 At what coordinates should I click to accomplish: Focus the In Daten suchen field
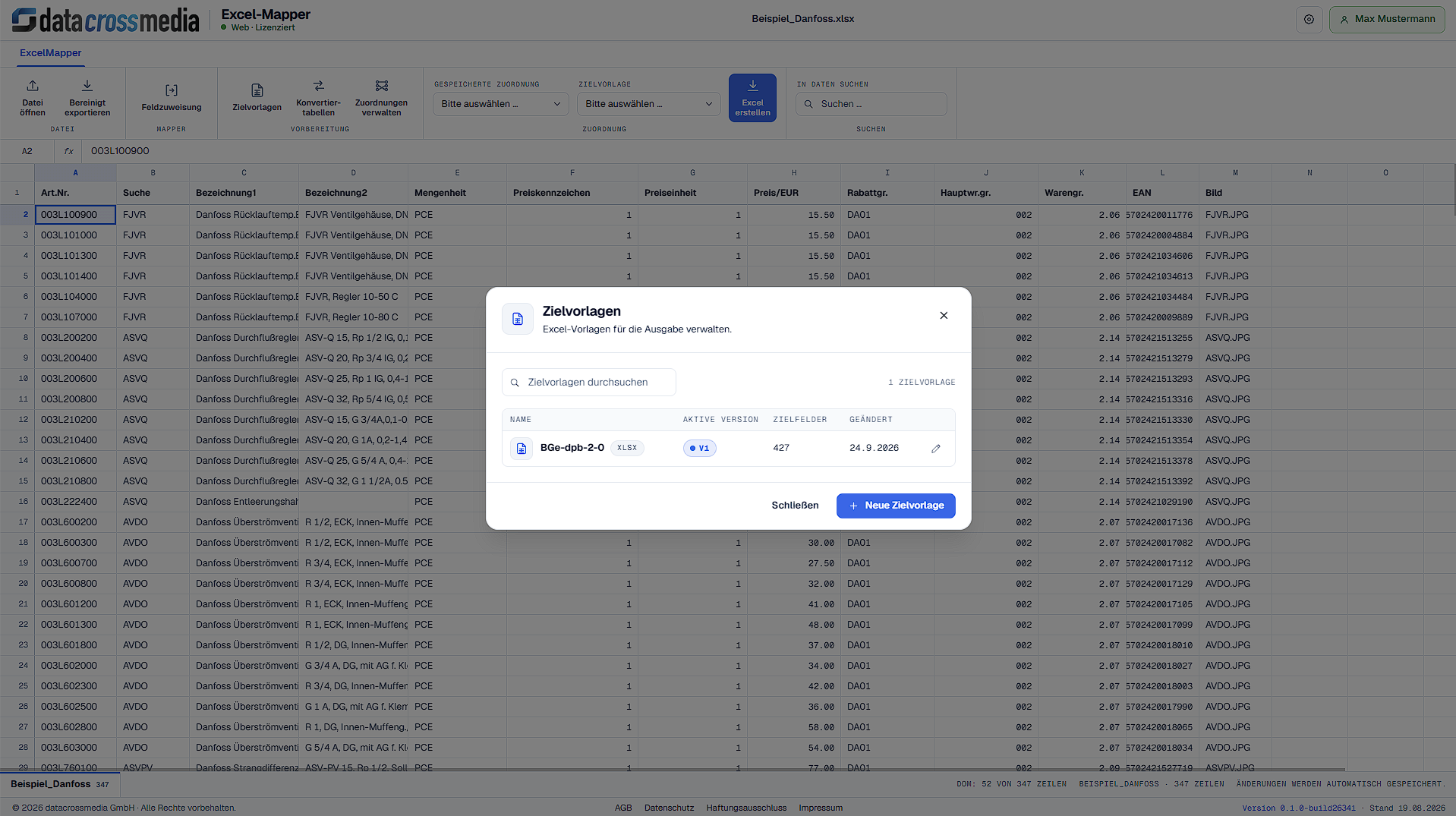(871, 104)
